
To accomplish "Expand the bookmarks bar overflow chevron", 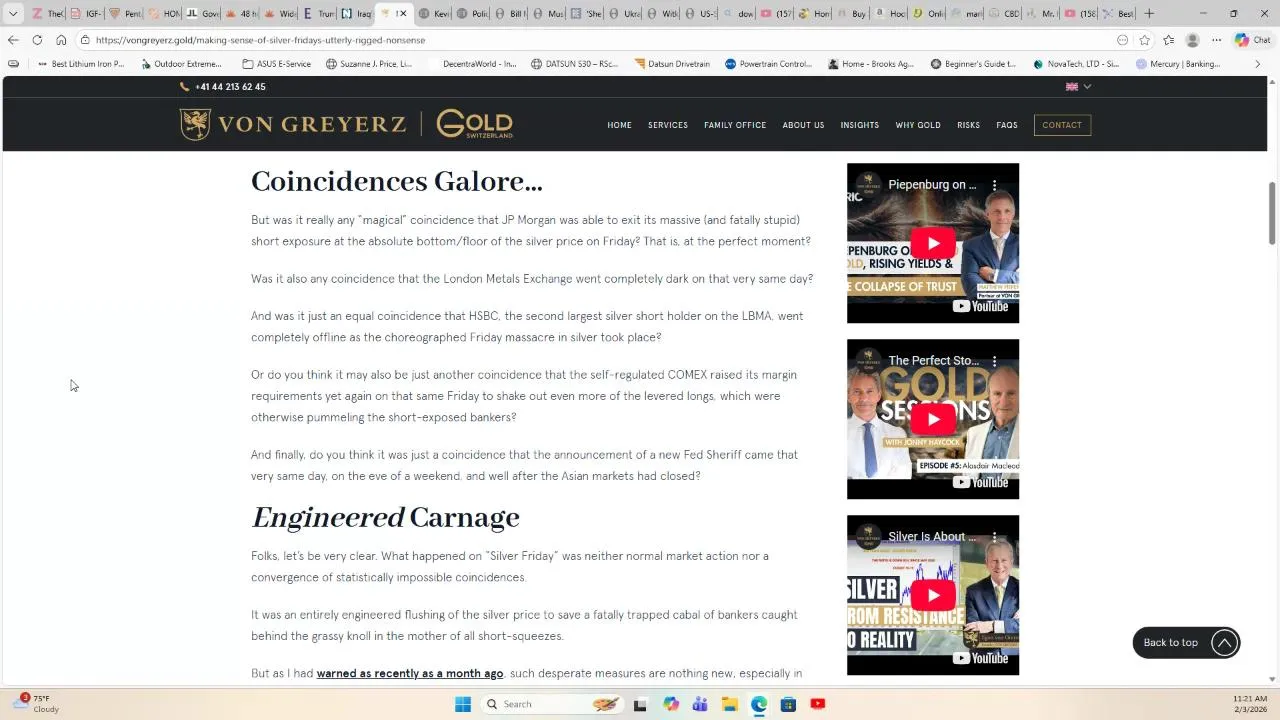I will pyautogui.click(x=1258, y=64).
